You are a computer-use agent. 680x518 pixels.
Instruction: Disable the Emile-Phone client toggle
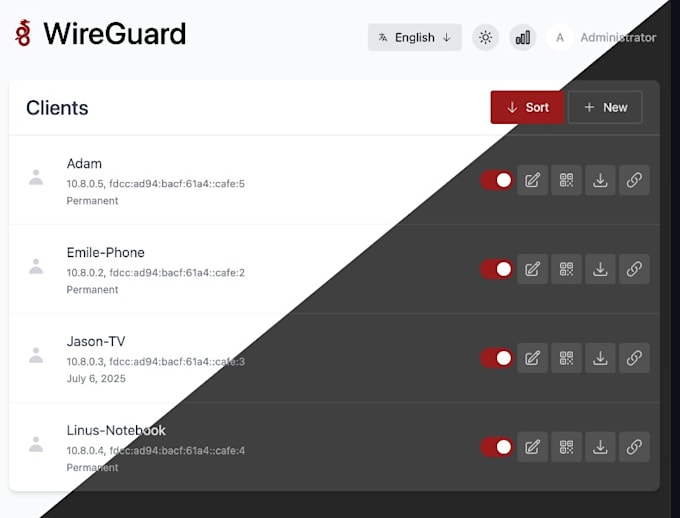(497, 269)
